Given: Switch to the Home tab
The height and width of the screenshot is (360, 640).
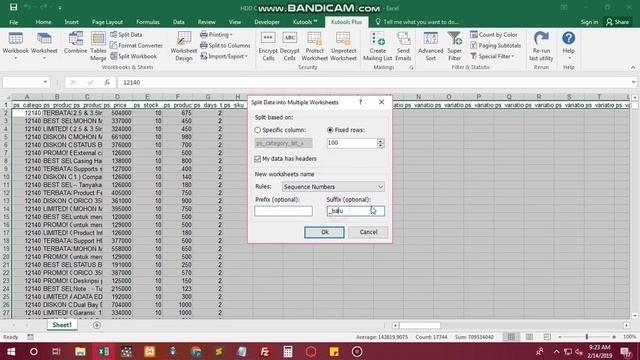Looking at the screenshot, I should coord(43,22).
